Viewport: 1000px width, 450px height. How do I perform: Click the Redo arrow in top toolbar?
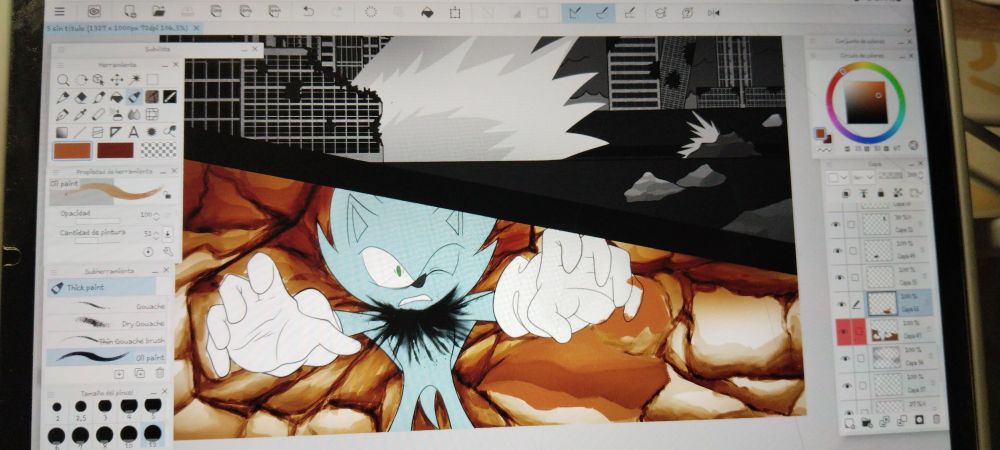pos(337,11)
